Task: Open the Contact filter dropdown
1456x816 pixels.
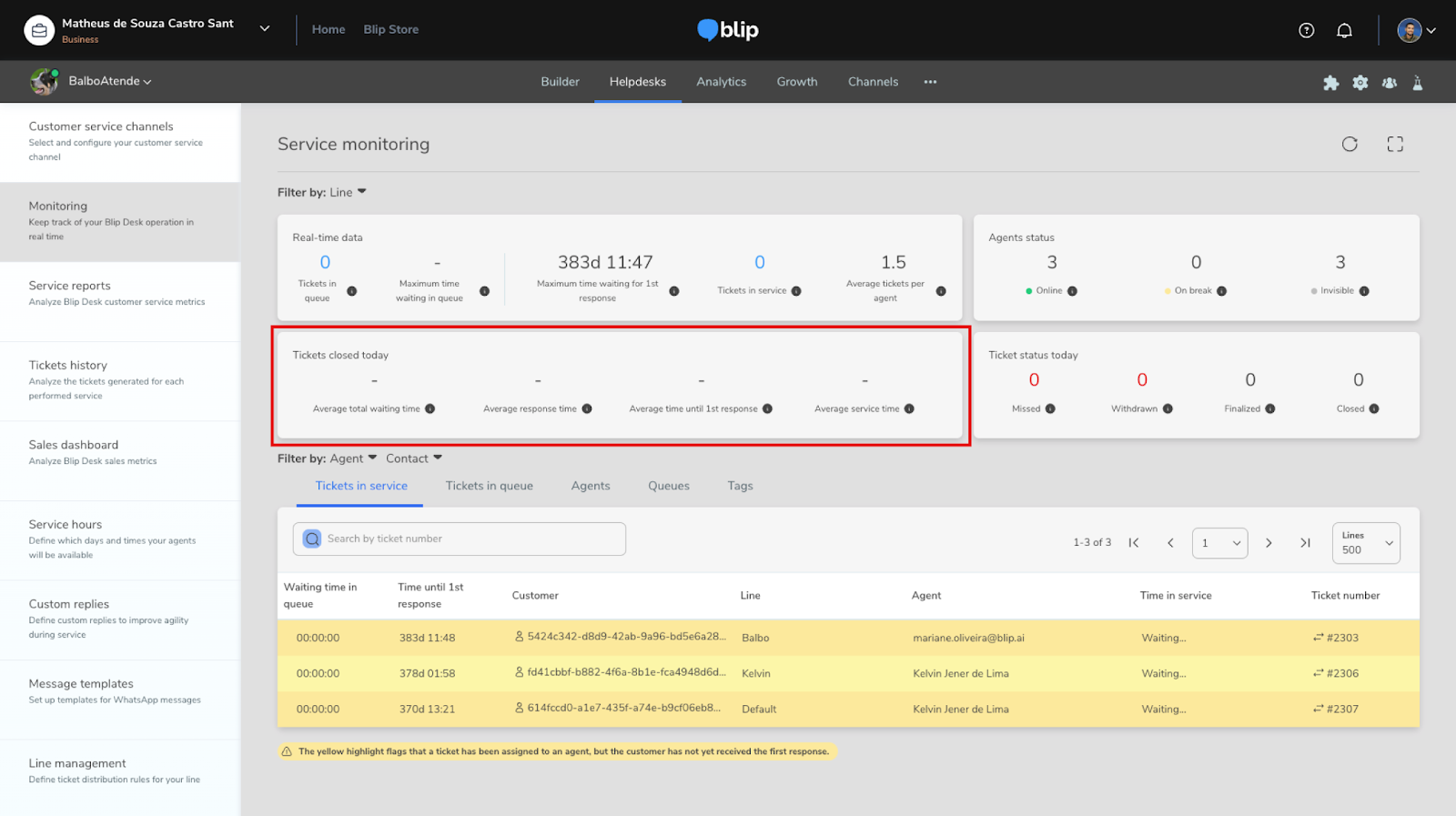Action: click(414, 458)
